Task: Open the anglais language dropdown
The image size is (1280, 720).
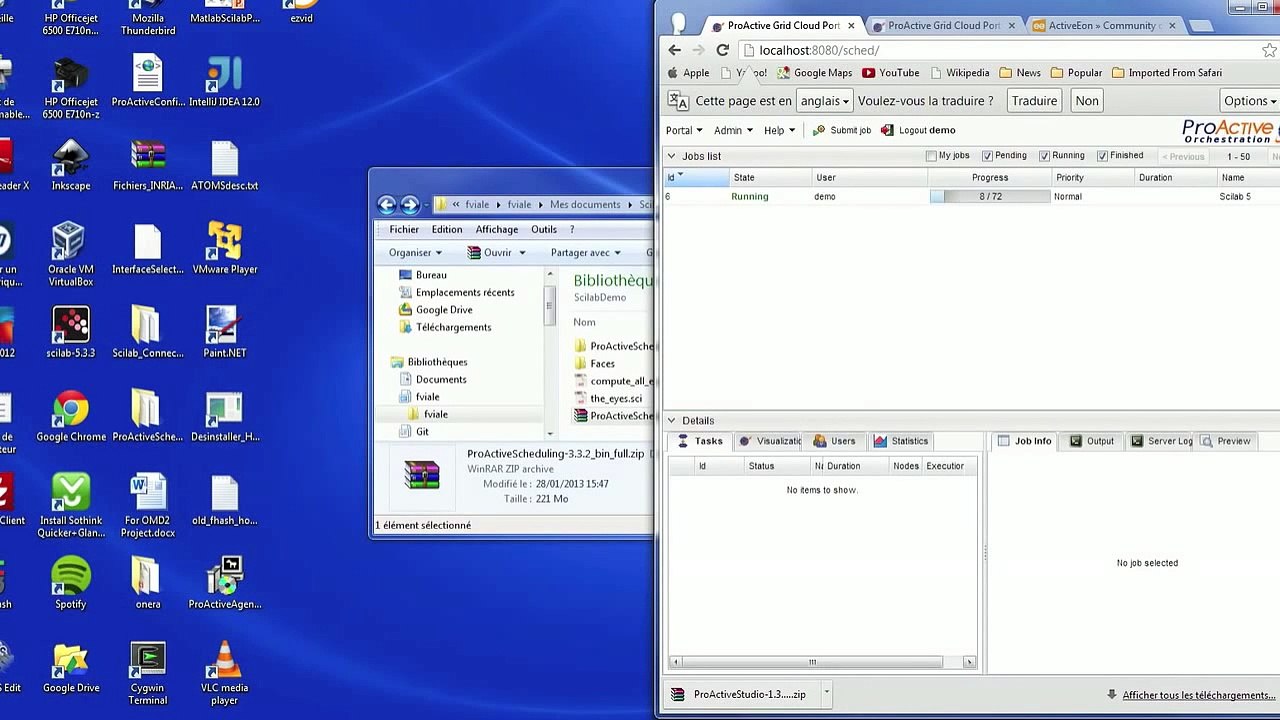Action: point(825,100)
